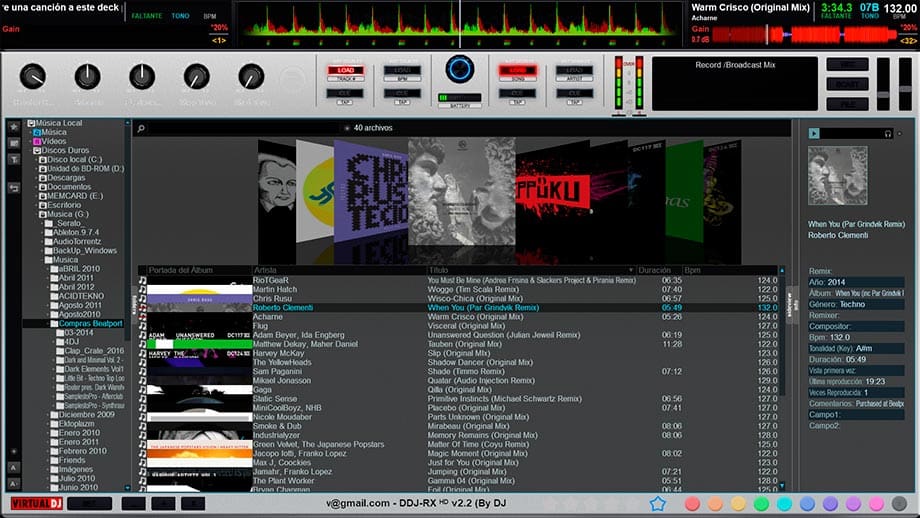Click the cyan color filter dot
Viewport: 920px width, 518px height.
point(784,503)
